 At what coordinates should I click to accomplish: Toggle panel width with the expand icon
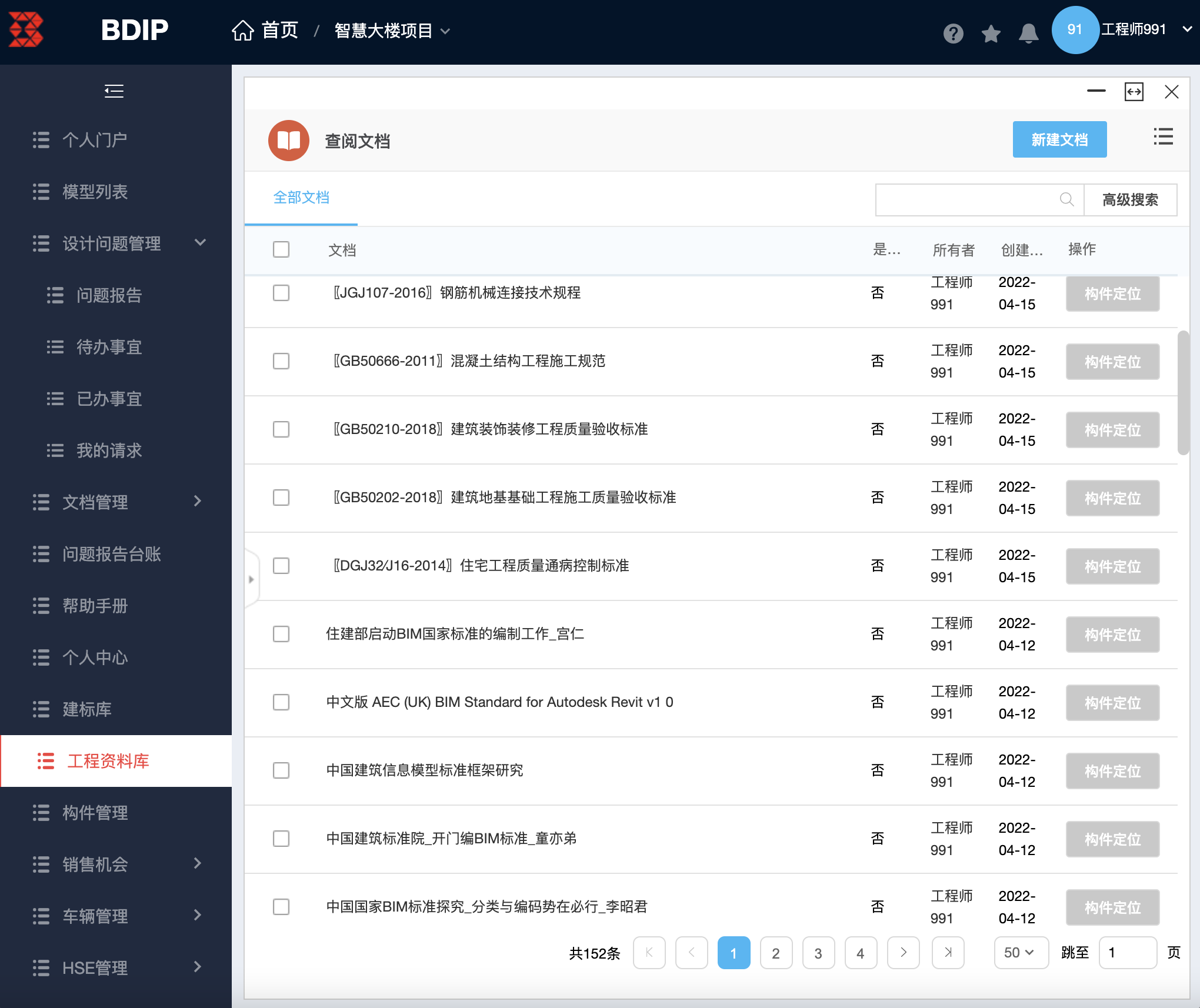[1134, 92]
